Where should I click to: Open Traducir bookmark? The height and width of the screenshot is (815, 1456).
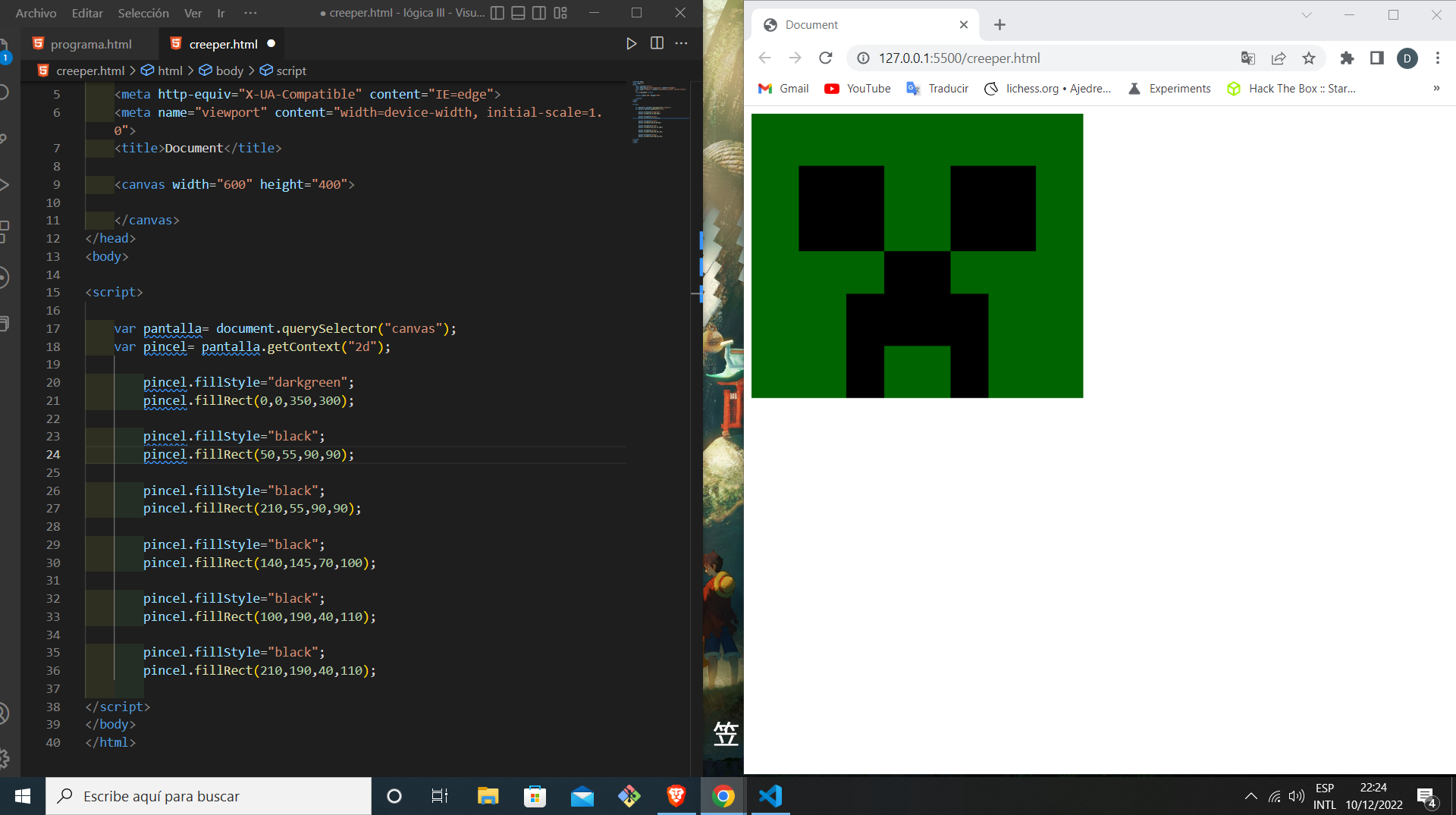pyautogui.click(x=937, y=89)
